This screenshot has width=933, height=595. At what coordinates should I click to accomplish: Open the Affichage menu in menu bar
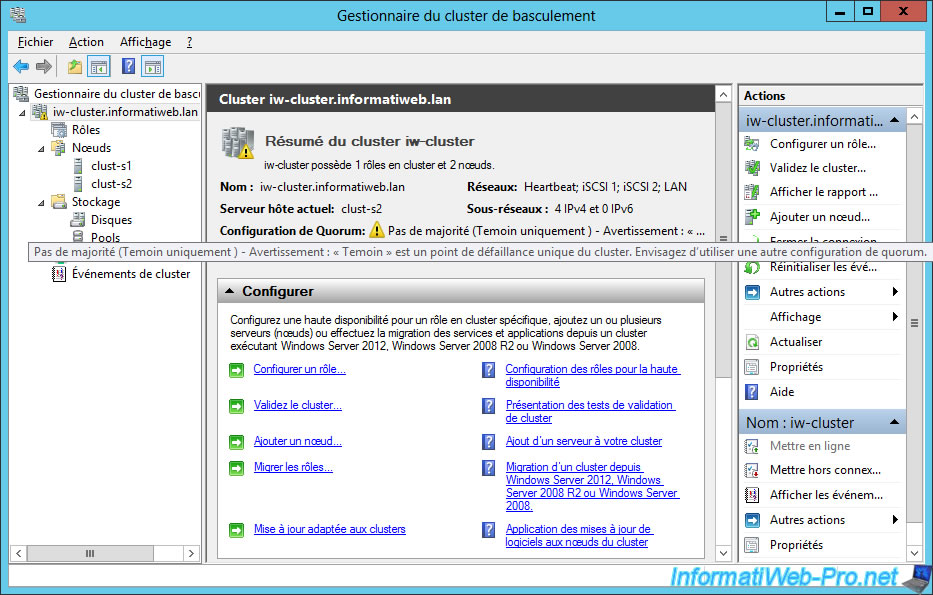click(x=145, y=42)
